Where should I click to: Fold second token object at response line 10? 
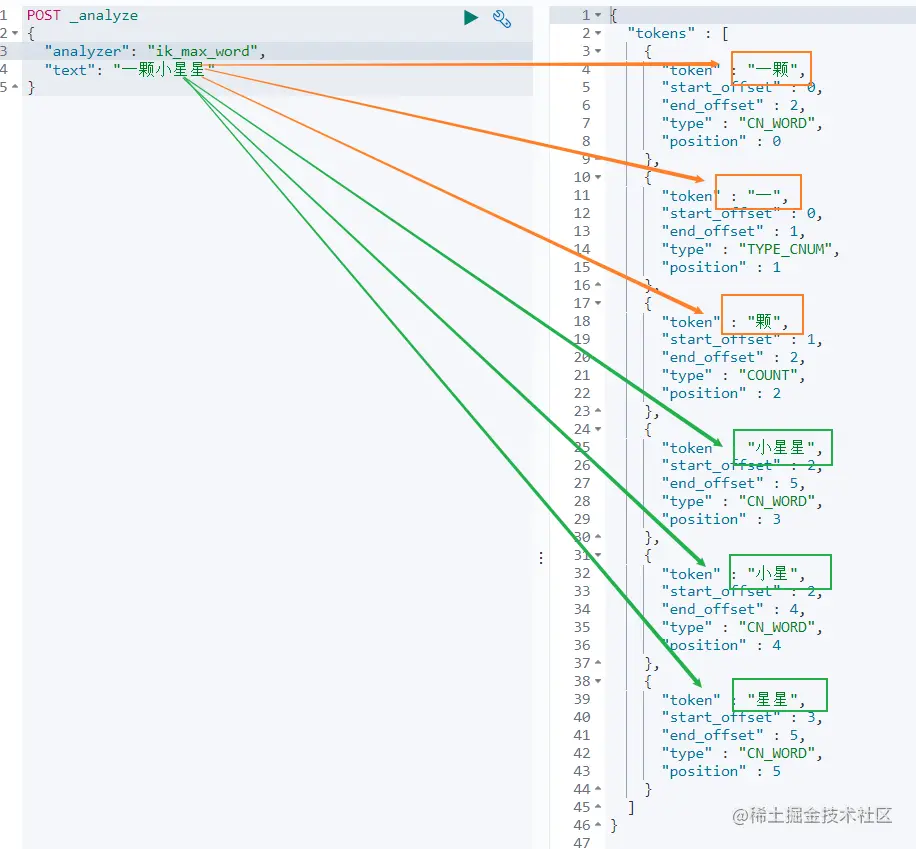click(598, 177)
